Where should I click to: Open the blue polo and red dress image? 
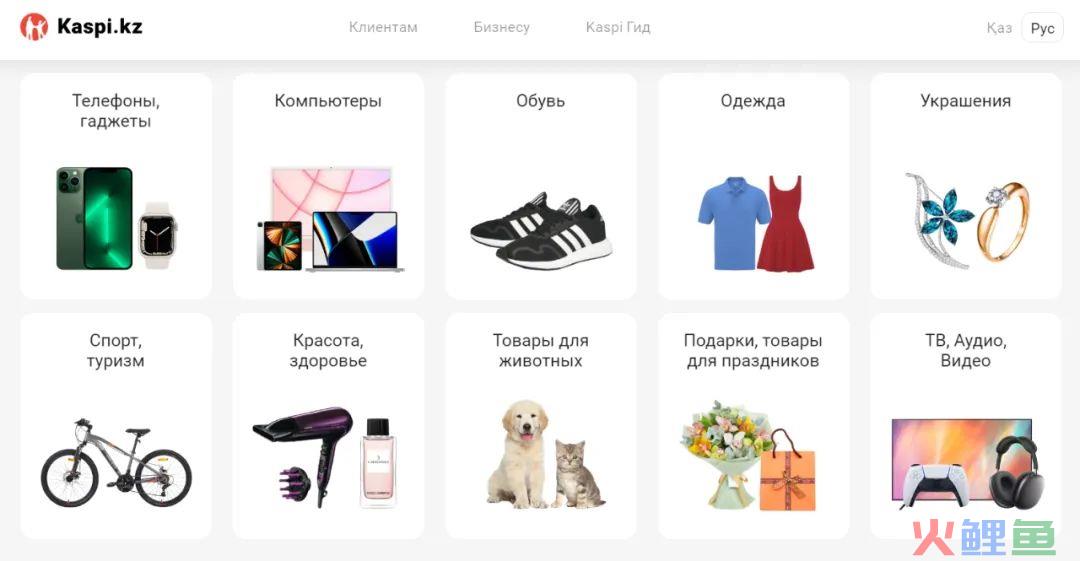[x=756, y=223]
